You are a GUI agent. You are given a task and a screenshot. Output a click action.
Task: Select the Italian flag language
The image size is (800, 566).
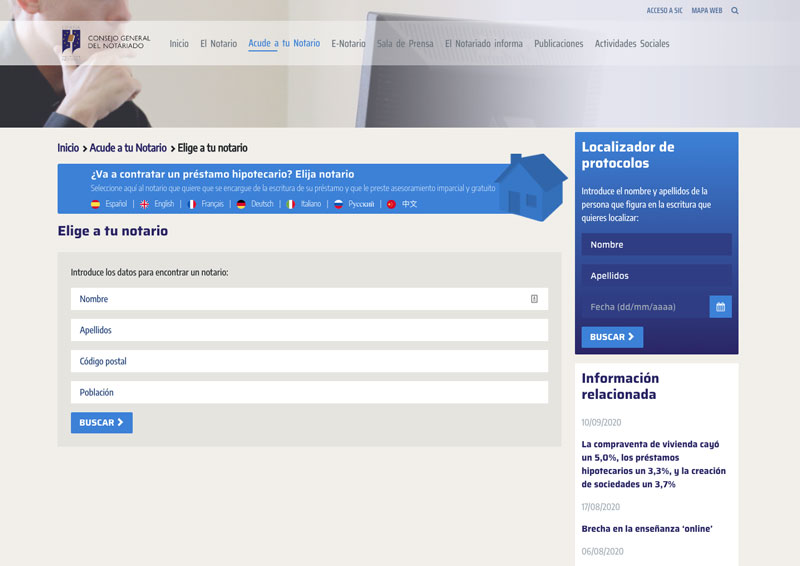click(x=291, y=204)
